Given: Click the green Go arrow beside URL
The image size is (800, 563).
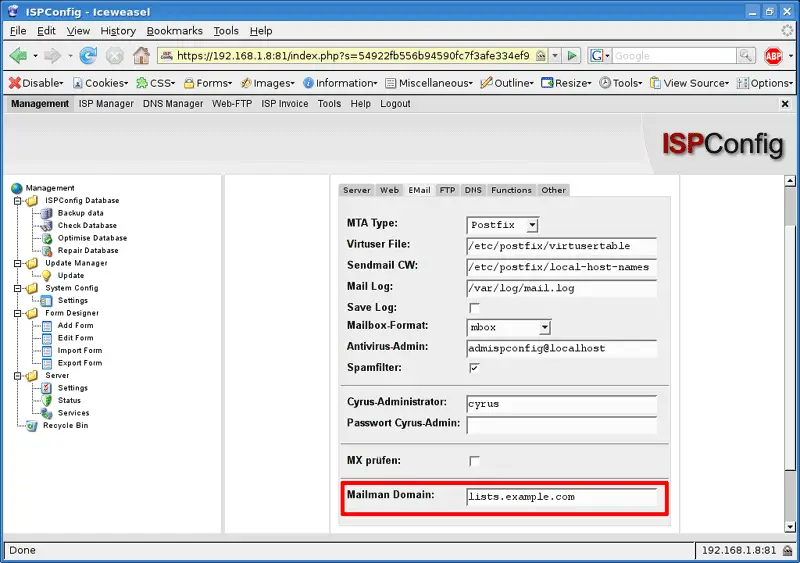Looking at the screenshot, I should 572,56.
